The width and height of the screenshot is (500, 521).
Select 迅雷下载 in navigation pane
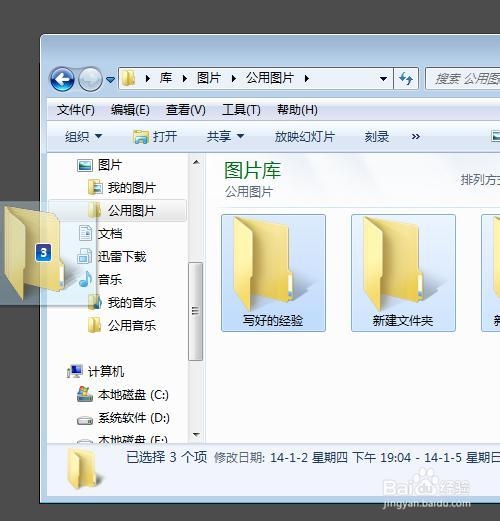122,257
